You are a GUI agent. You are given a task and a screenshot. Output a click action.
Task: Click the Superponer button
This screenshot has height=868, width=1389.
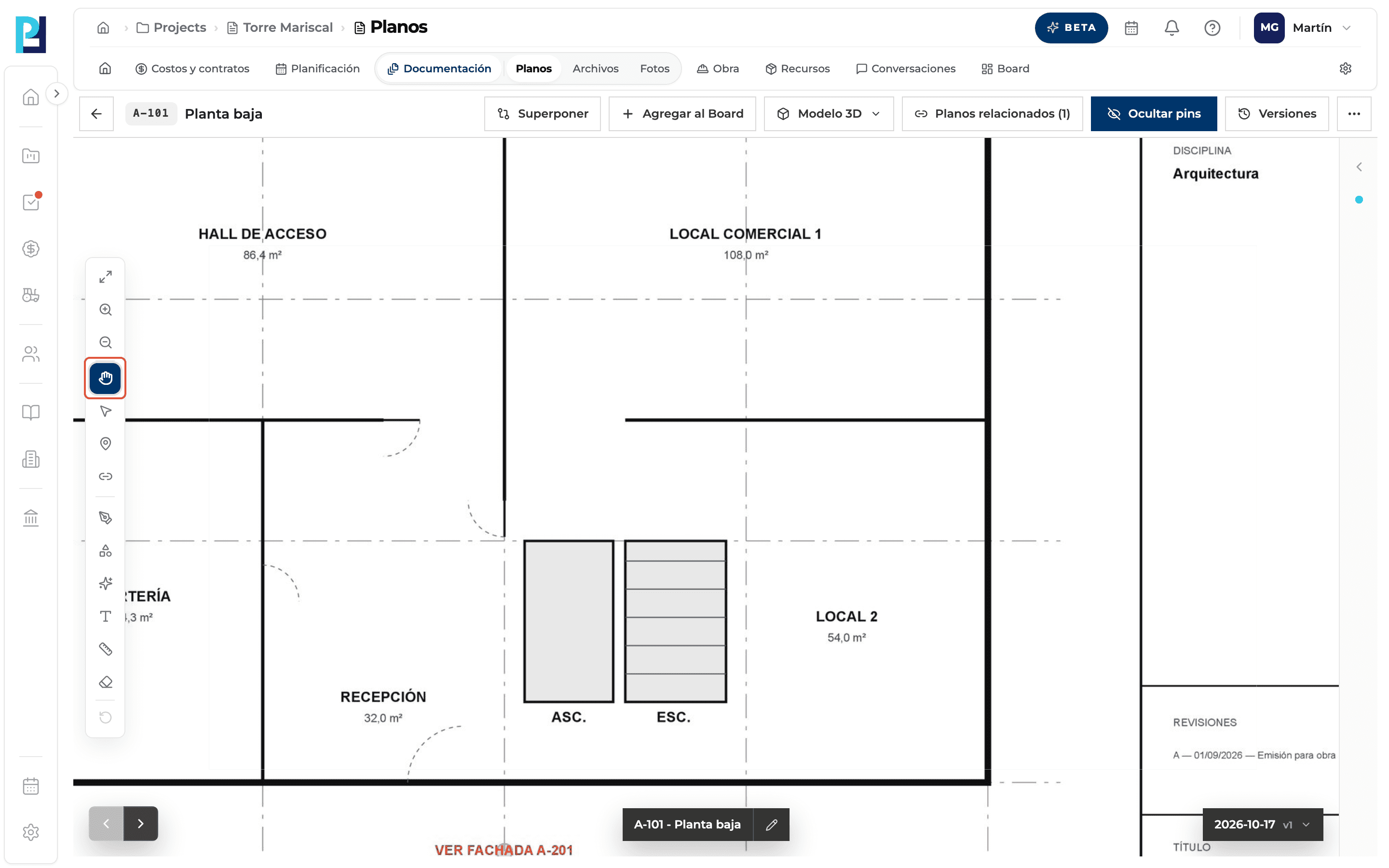[542, 114]
